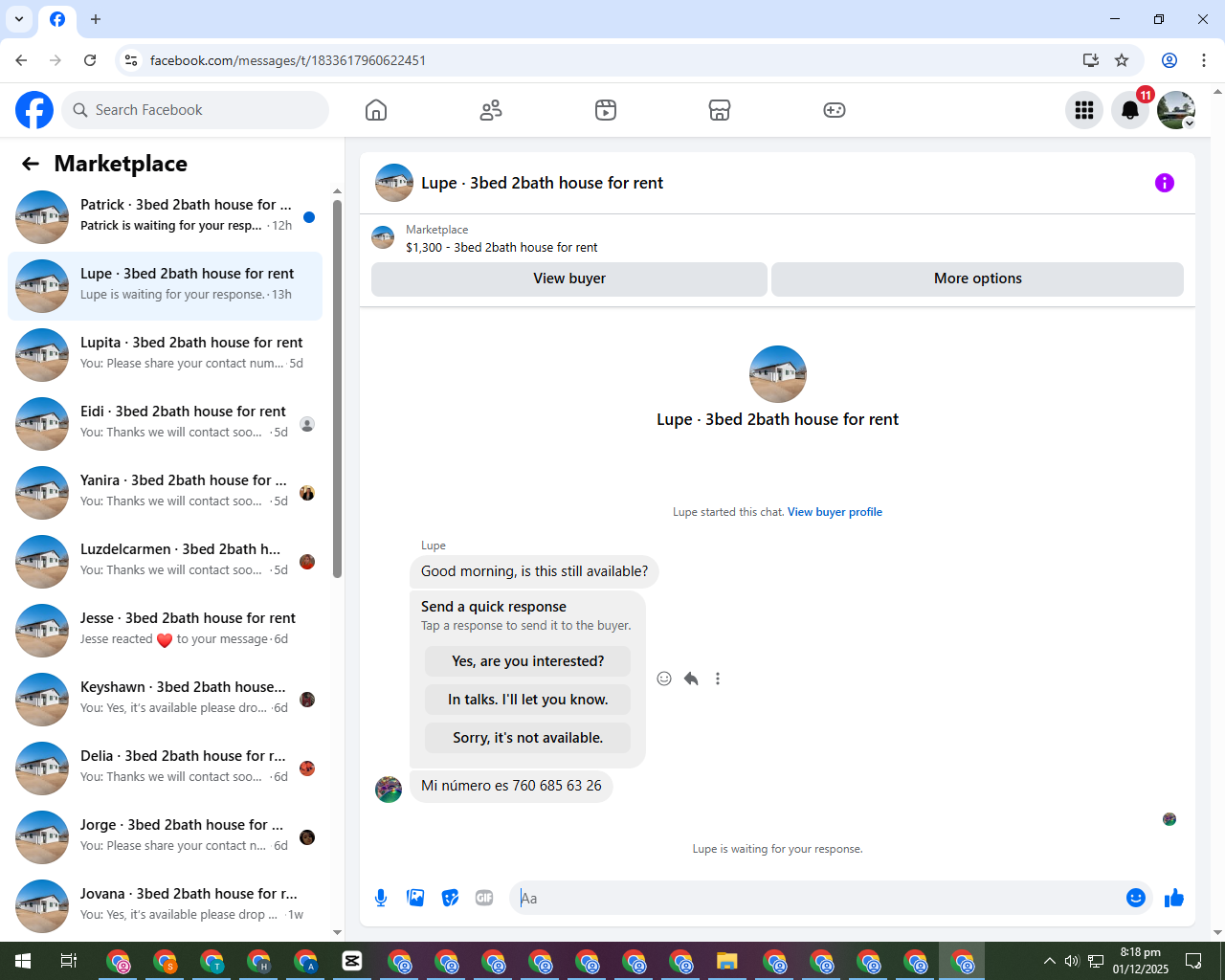Click More options button
This screenshot has width=1225, height=980.
pyautogui.click(x=978, y=278)
